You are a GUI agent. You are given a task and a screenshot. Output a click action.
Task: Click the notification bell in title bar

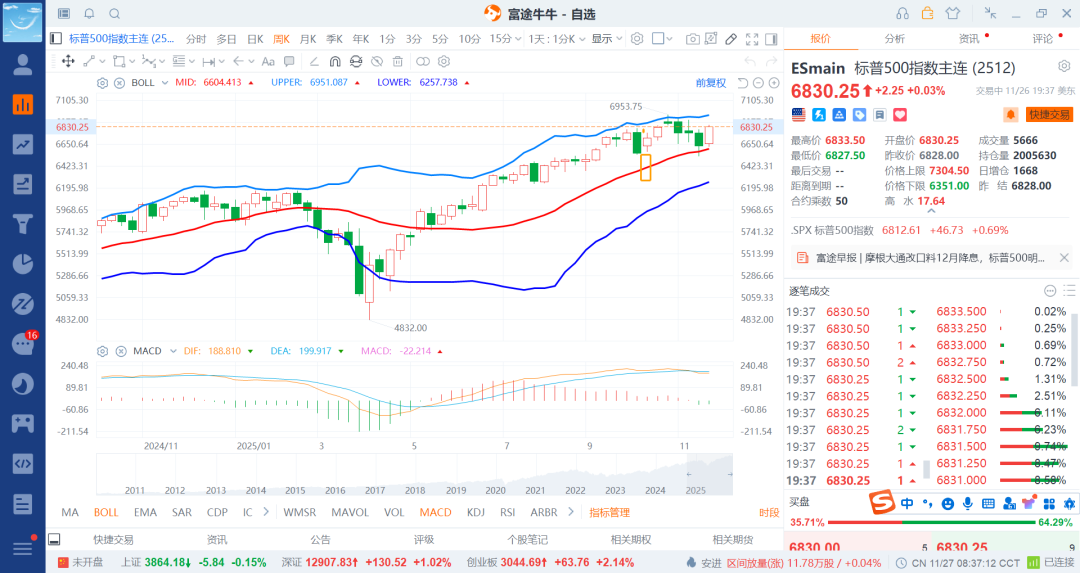point(90,14)
